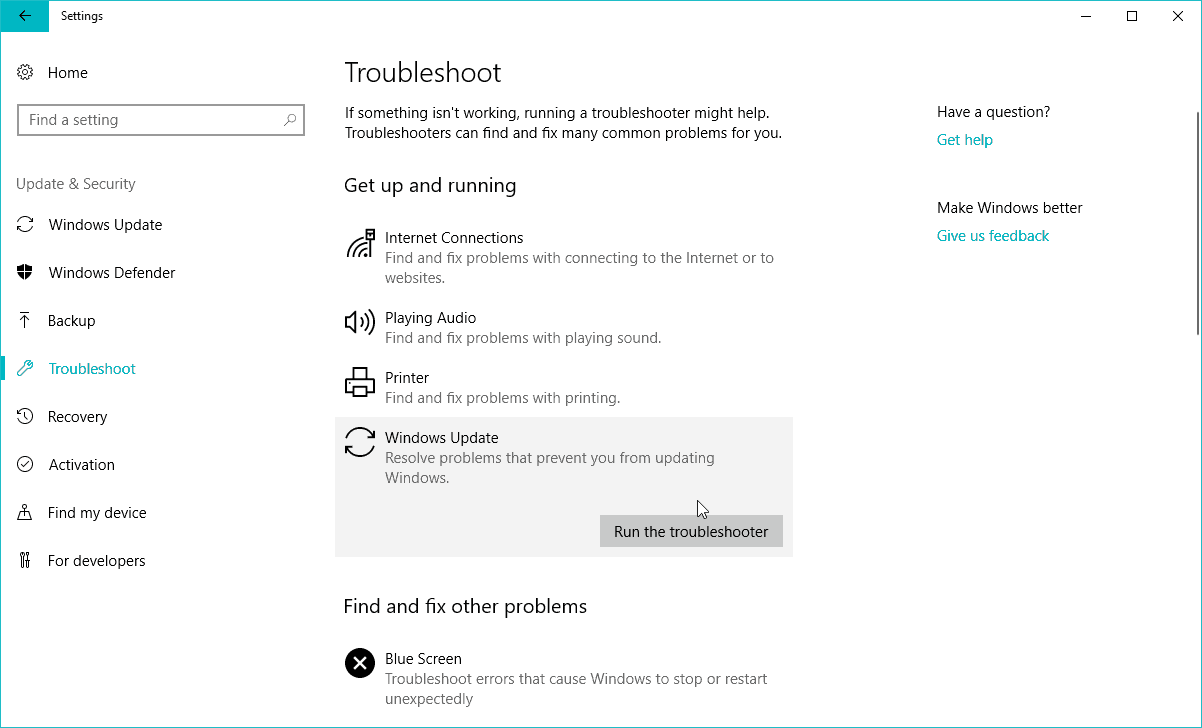This screenshot has height=728, width=1202.
Task: Focus the Find a setting search box
Action: pyautogui.click(x=161, y=120)
